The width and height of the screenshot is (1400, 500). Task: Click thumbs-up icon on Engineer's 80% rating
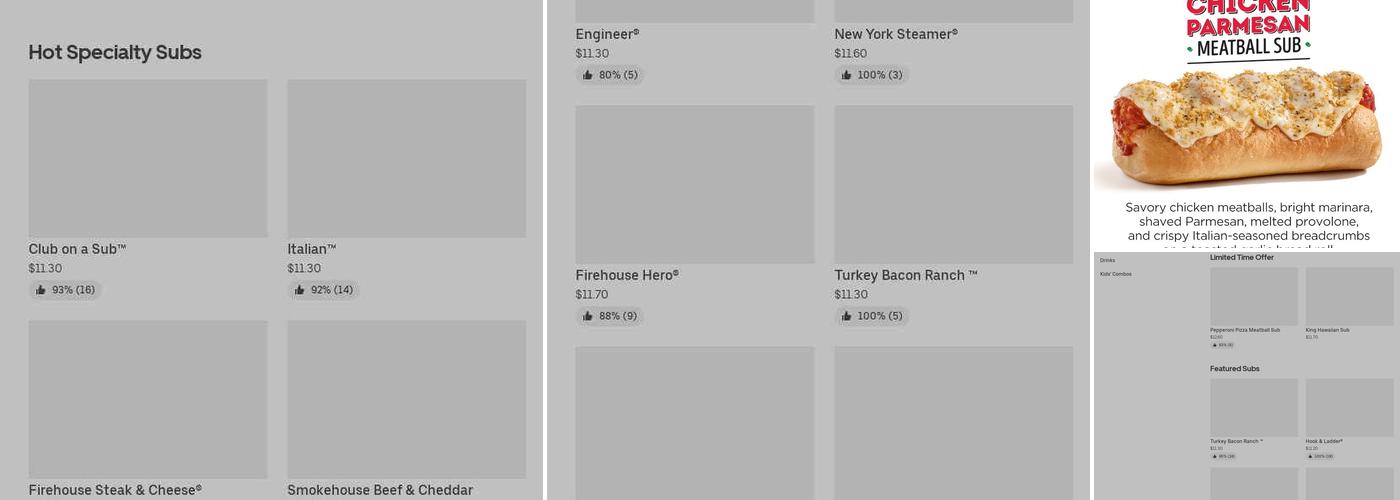coord(588,75)
